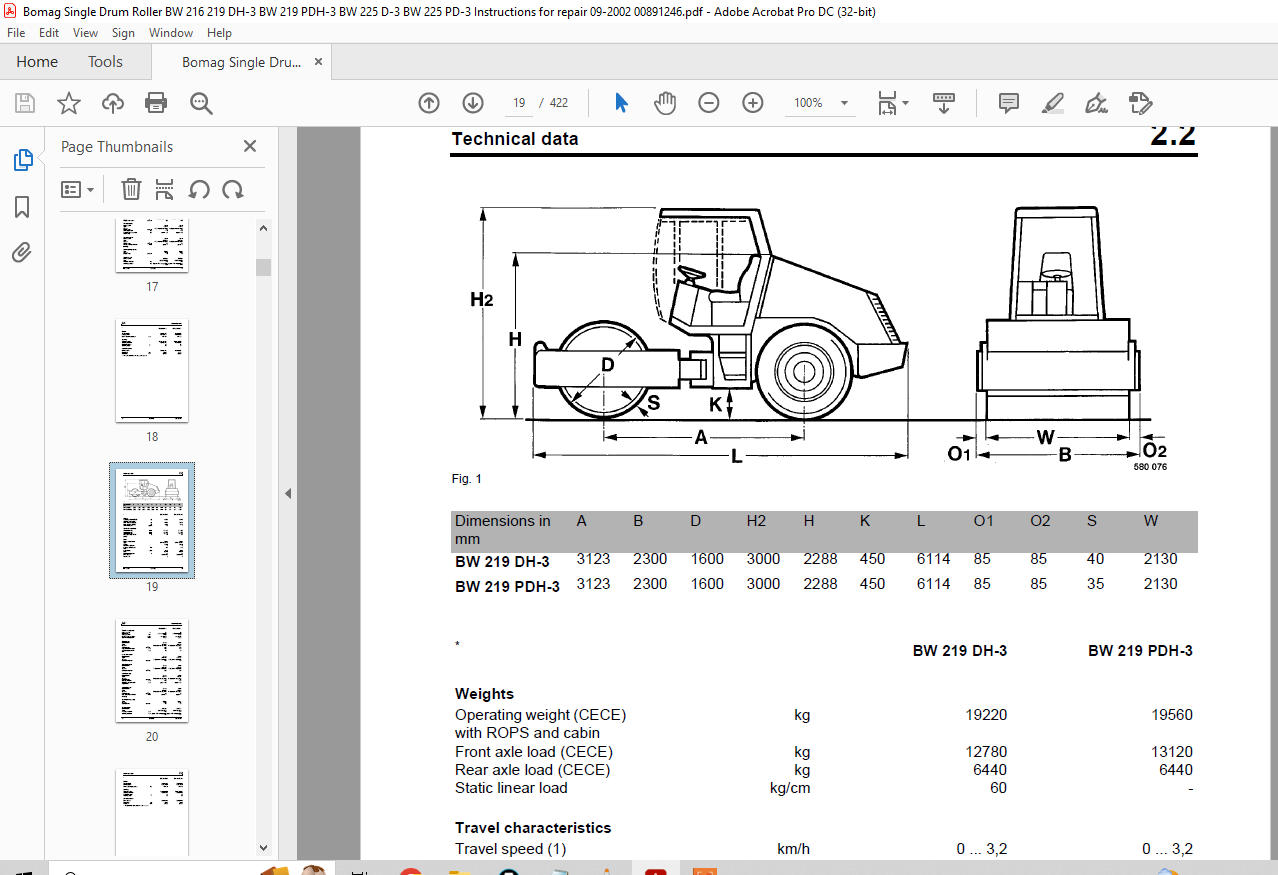
Task: Open the File menu
Action: 16,33
